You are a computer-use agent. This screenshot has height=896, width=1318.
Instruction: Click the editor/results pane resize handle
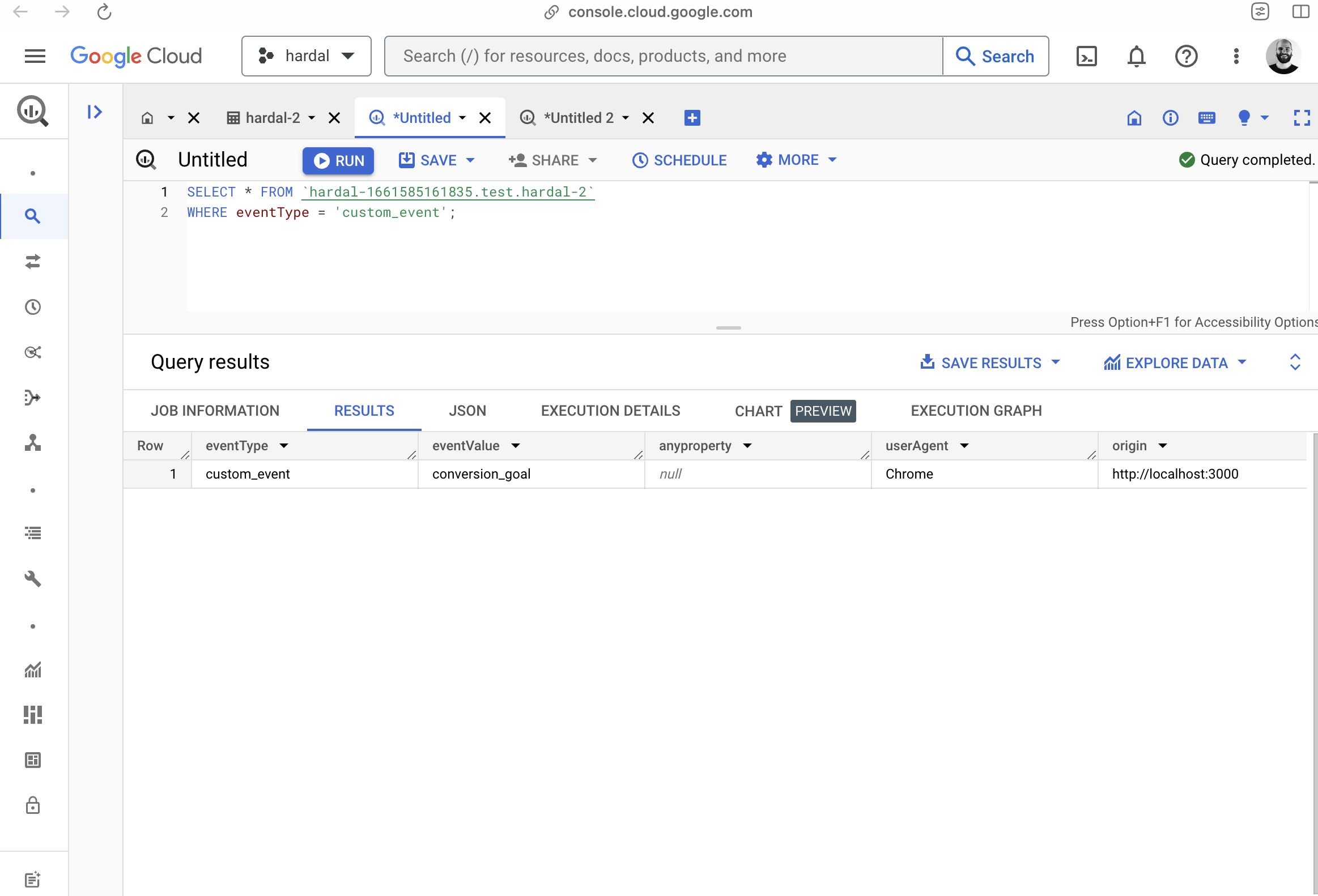[728, 327]
